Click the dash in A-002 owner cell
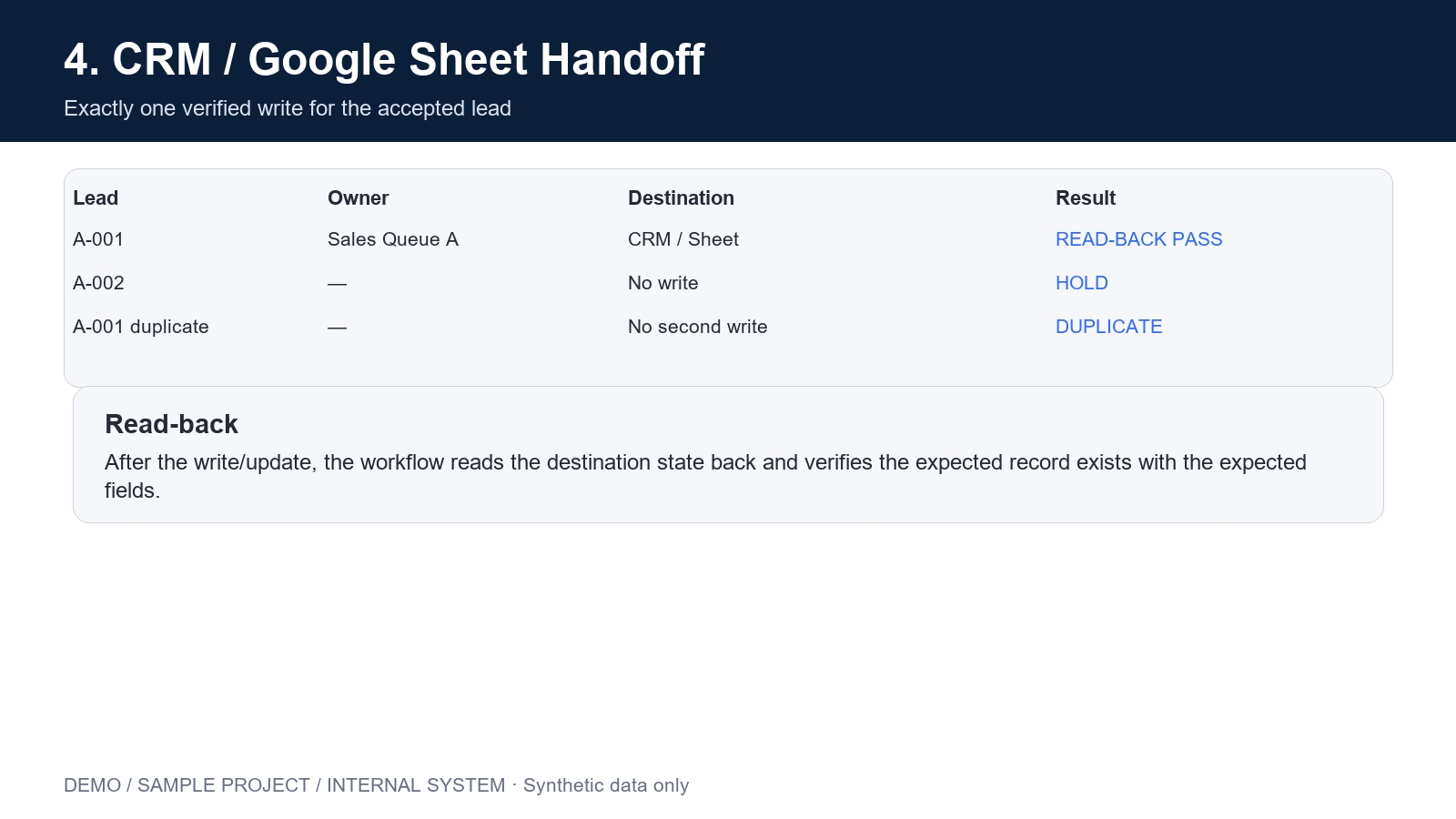This screenshot has height=819, width=1456. [338, 284]
